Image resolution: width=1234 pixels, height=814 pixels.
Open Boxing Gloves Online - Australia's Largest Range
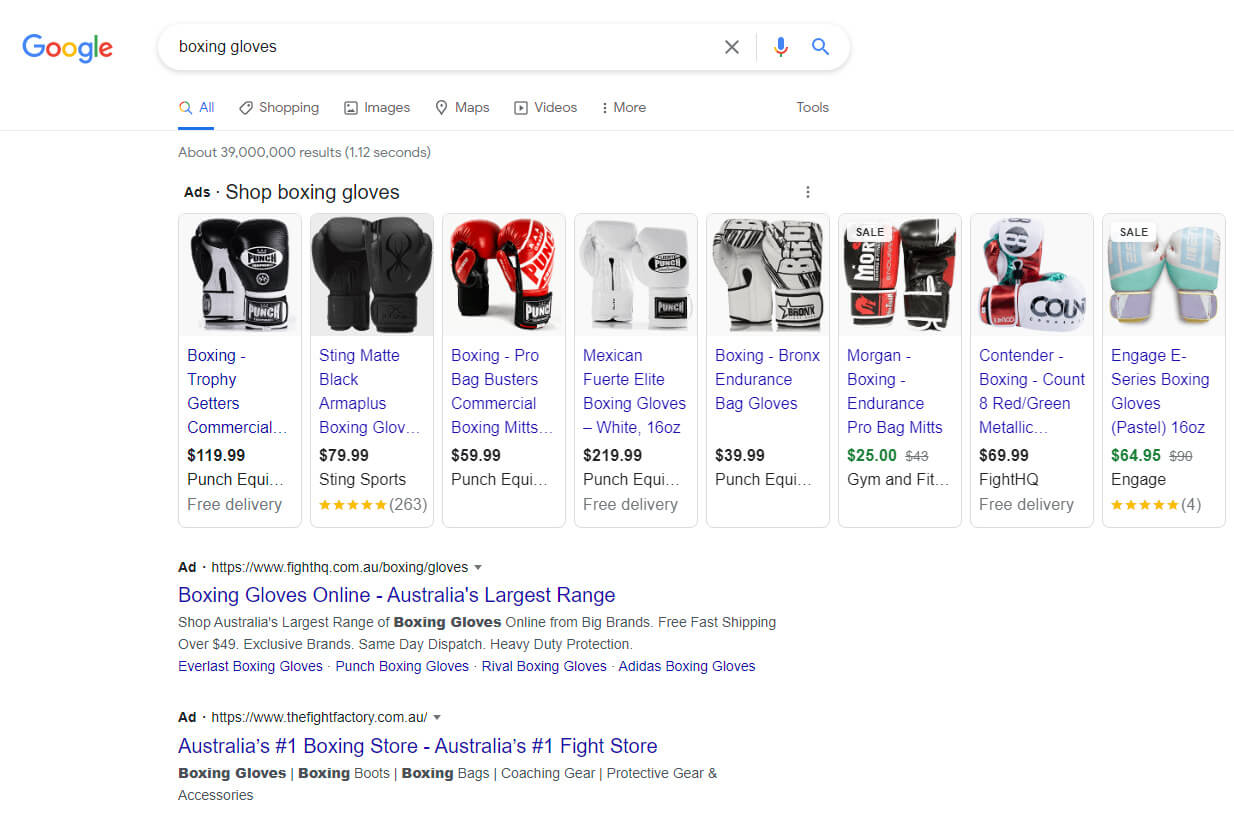pyautogui.click(x=396, y=595)
